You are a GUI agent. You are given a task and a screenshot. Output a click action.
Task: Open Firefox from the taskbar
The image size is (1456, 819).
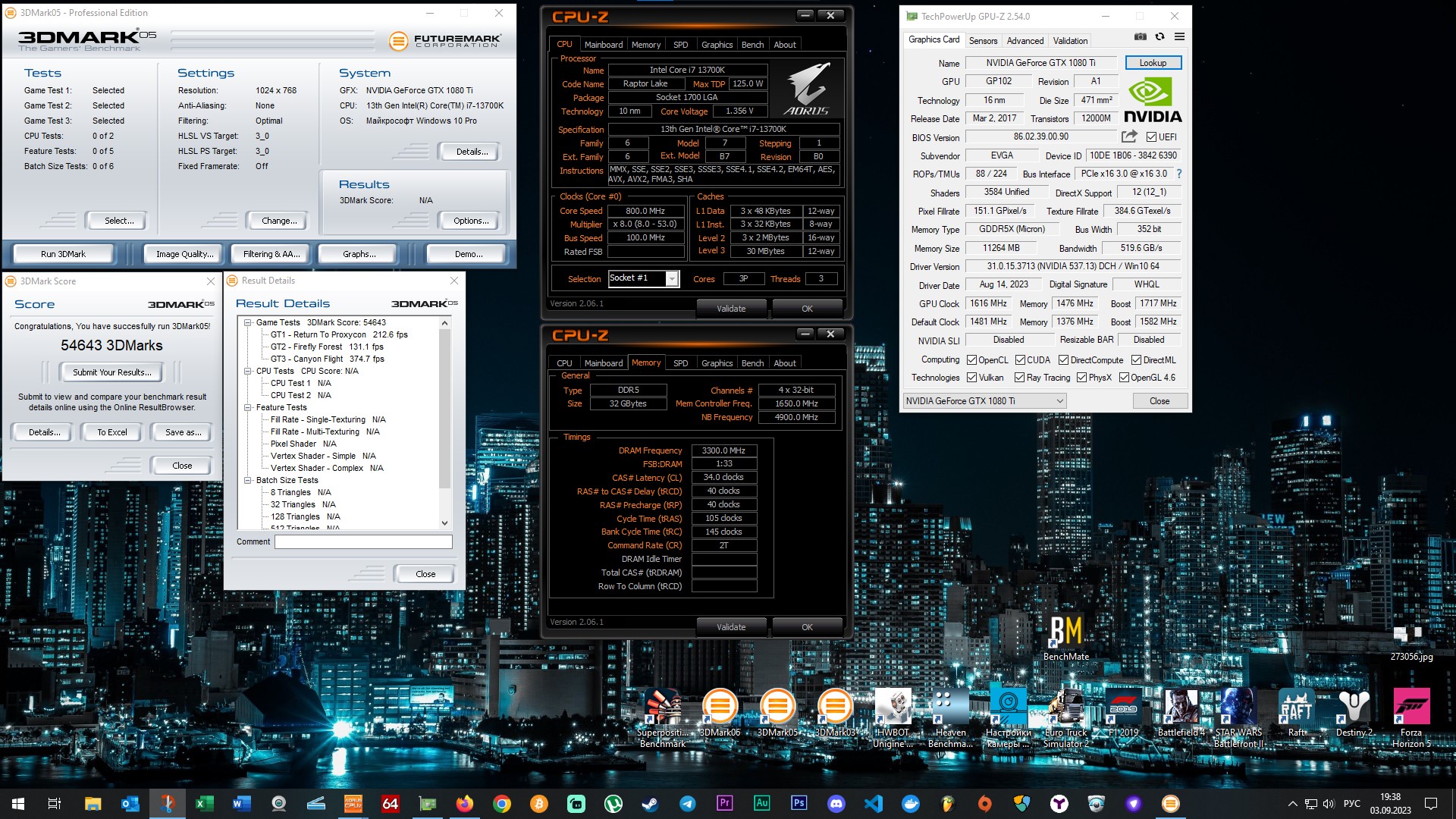click(464, 803)
